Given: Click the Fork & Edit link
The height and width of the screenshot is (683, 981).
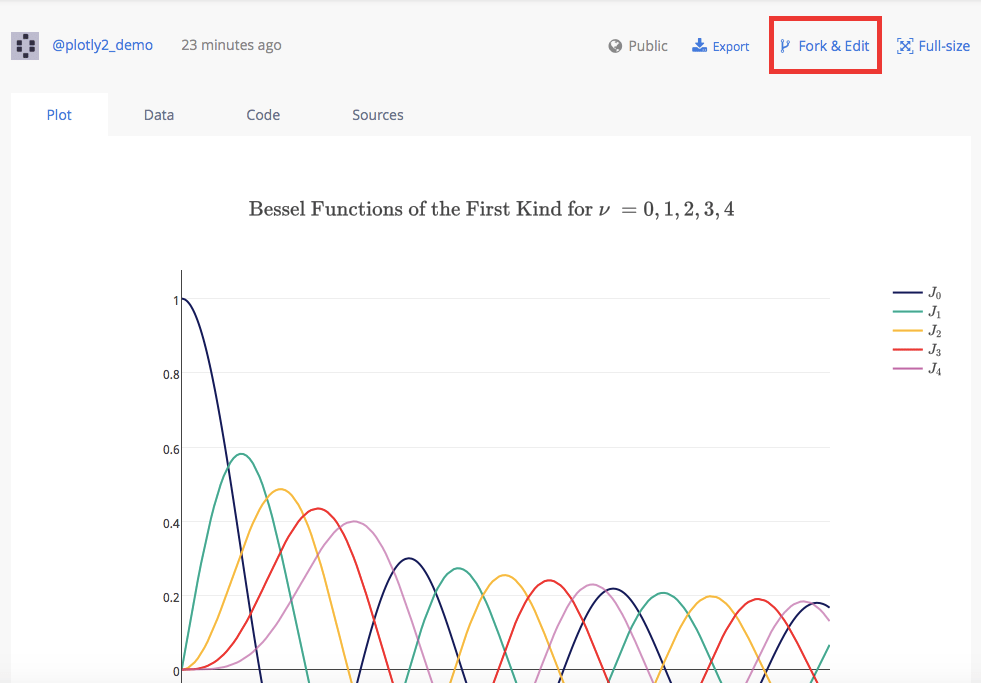Looking at the screenshot, I should pos(833,46).
